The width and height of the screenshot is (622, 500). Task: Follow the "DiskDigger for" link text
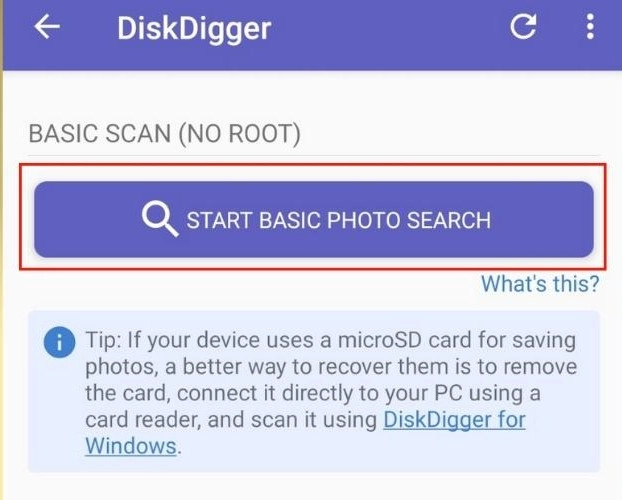click(455, 420)
